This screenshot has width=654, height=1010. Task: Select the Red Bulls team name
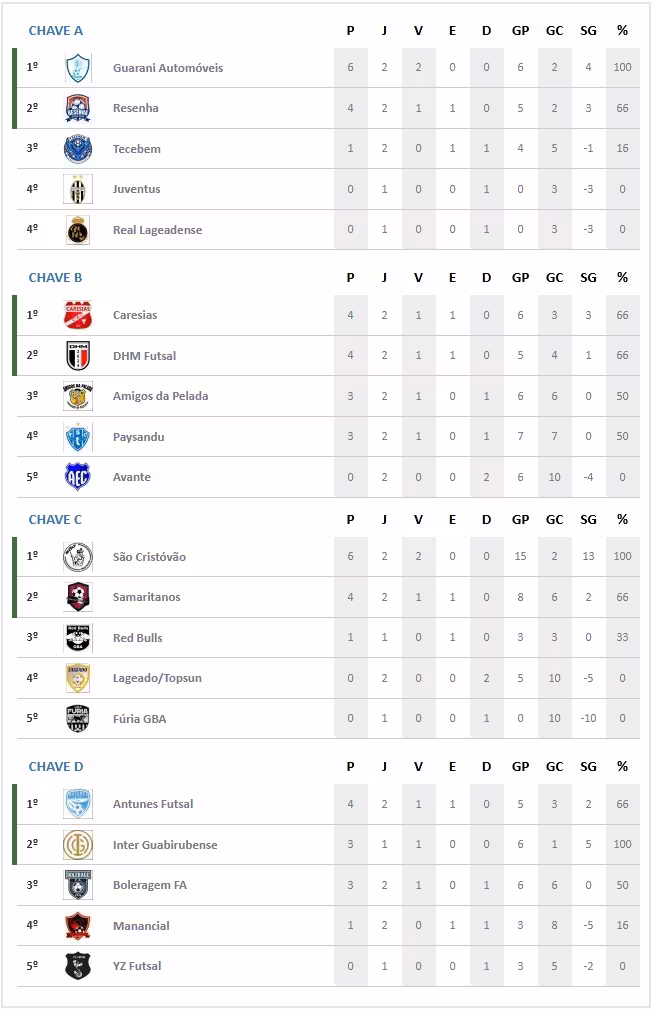(x=138, y=638)
